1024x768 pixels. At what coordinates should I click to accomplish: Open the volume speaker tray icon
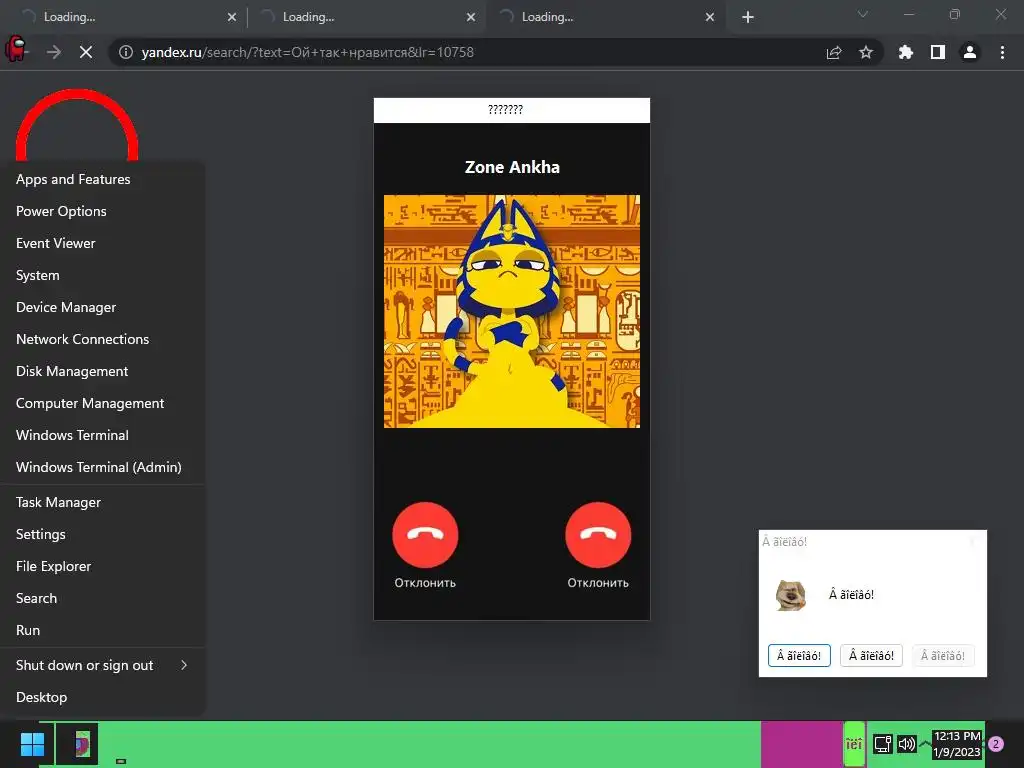pyautogui.click(x=907, y=744)
